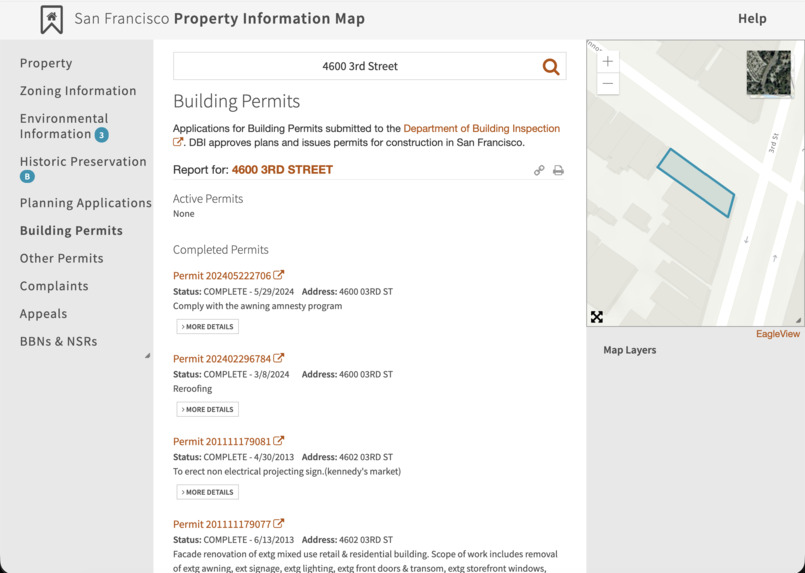Click the highlighted parcel on map

point(696,183)
